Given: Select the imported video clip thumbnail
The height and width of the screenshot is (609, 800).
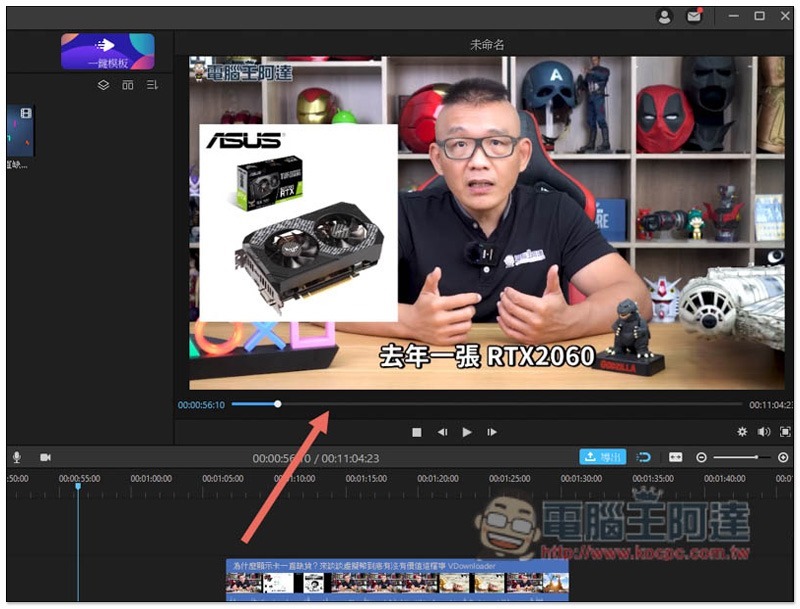Looking at the screenshot, I should point(20,131).
